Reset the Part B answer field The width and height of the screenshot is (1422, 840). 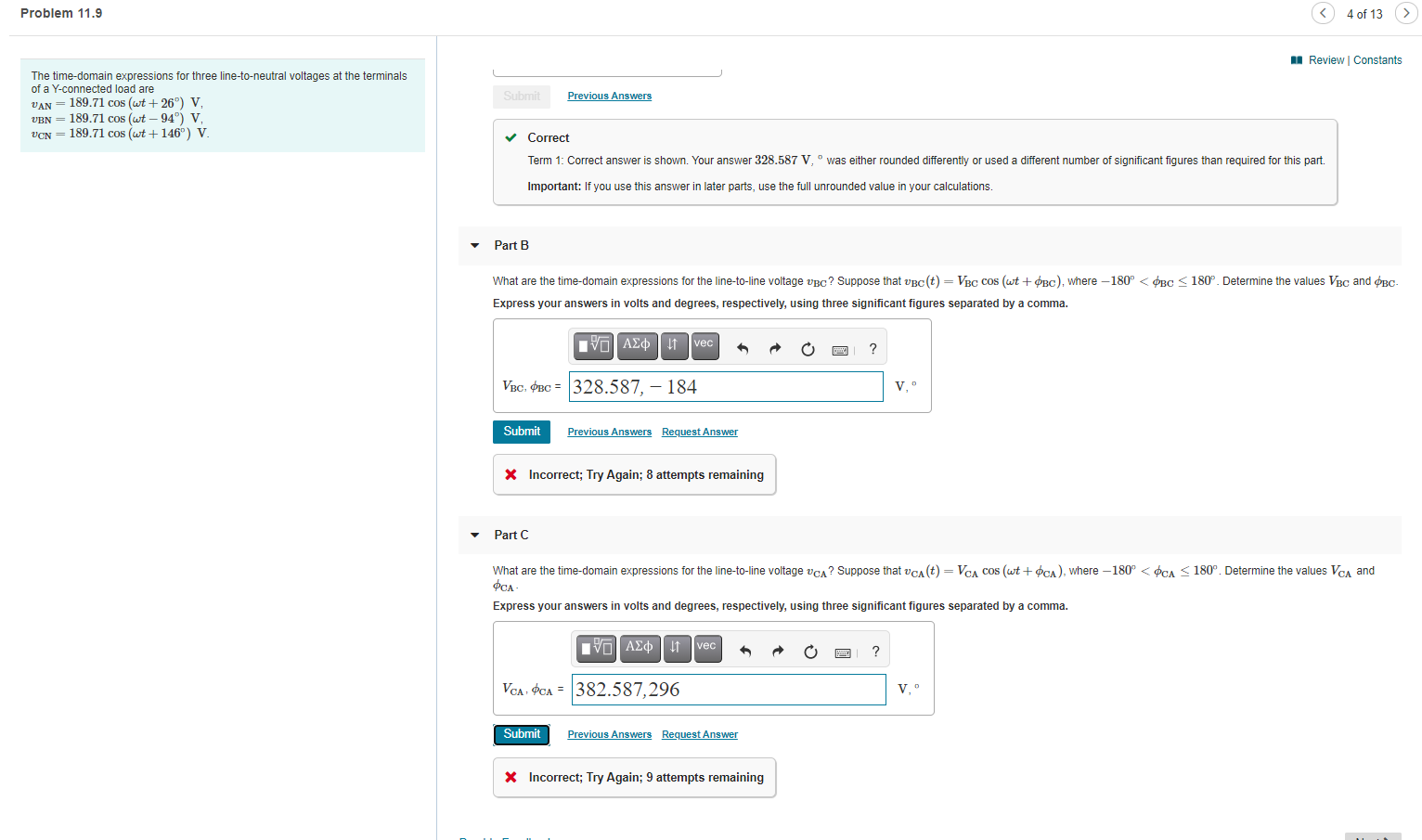(x=808, y=349)
